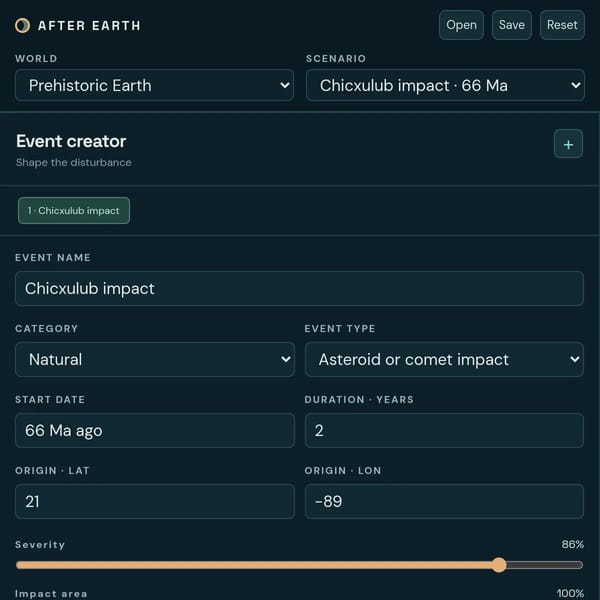Click the Origin latitude field

point(155,502)
